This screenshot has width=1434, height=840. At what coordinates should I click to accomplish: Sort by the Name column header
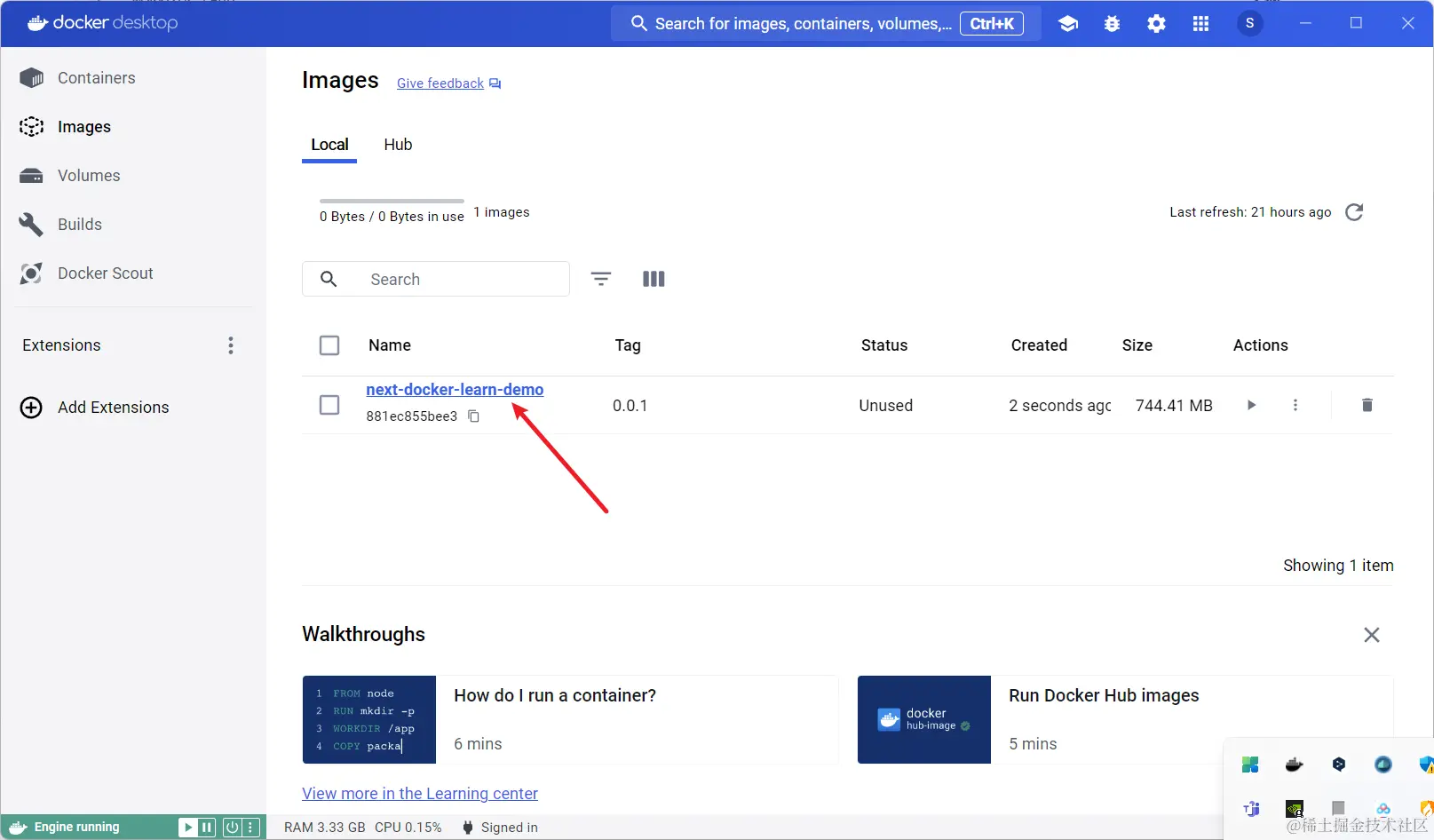tap(390, 345)
